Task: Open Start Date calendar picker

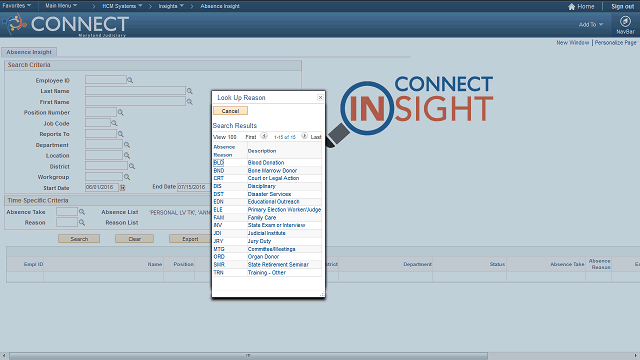Action: 122,188
